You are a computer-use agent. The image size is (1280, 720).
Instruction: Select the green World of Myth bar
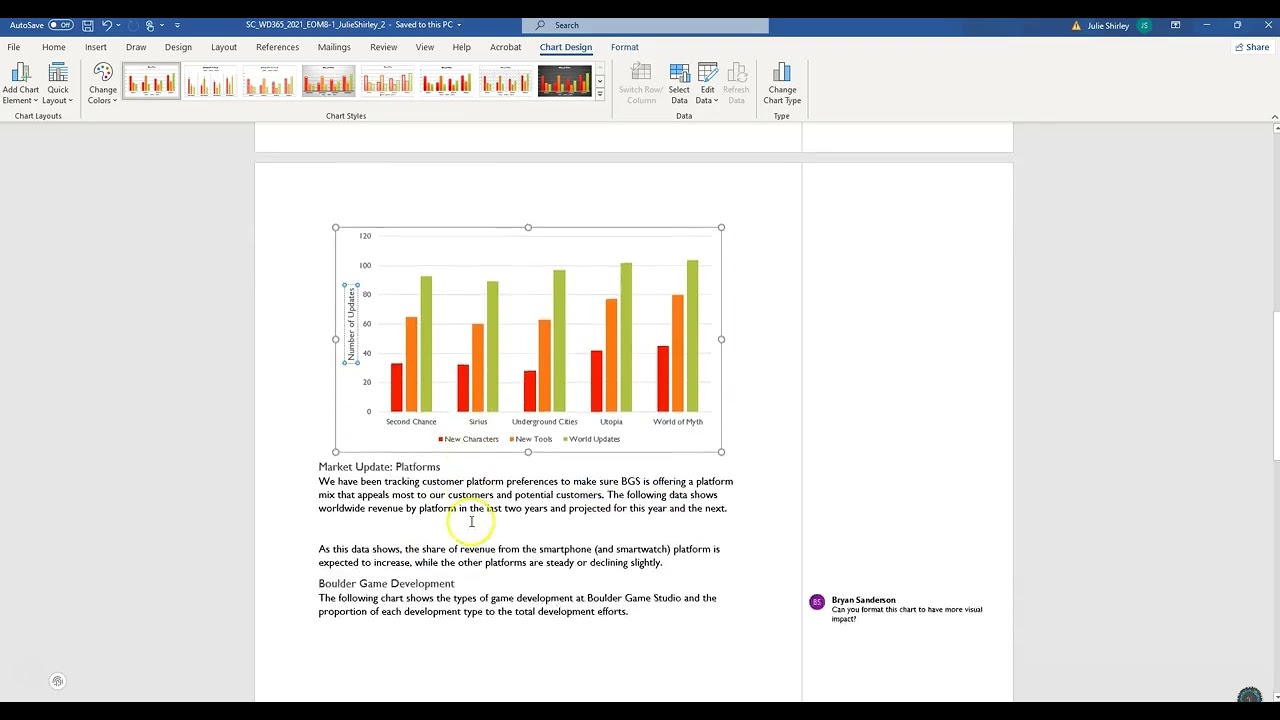[692, 336]
